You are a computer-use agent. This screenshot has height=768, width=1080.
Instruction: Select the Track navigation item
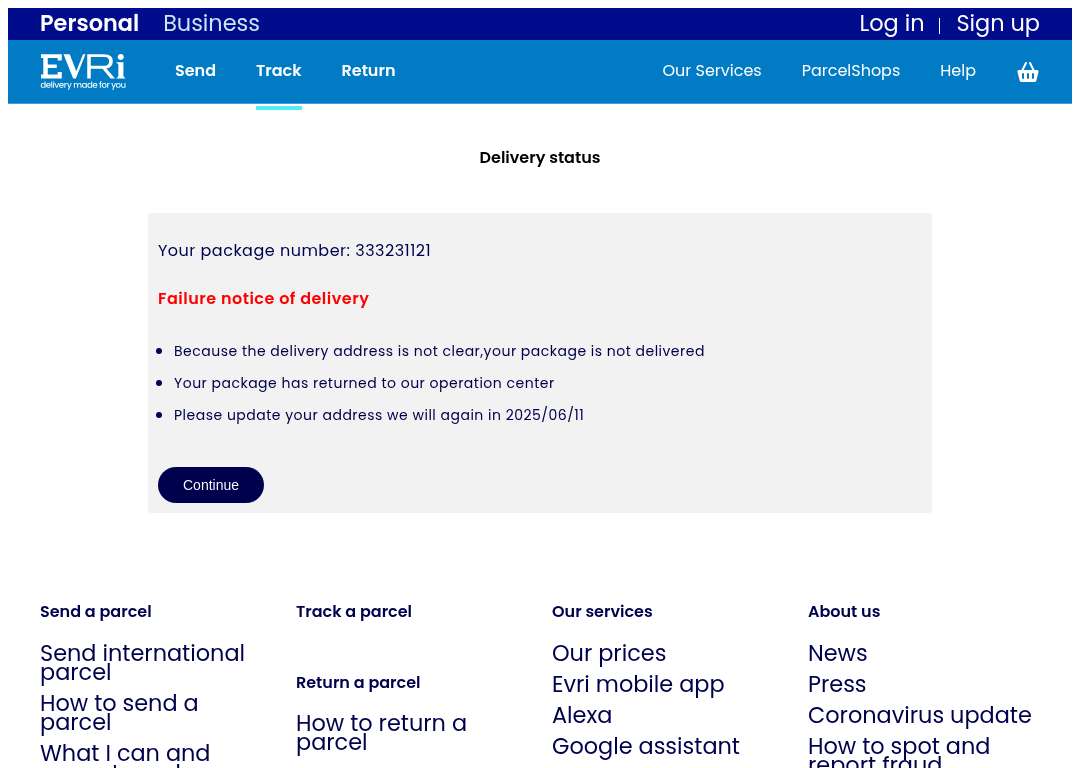pos(278,70)
